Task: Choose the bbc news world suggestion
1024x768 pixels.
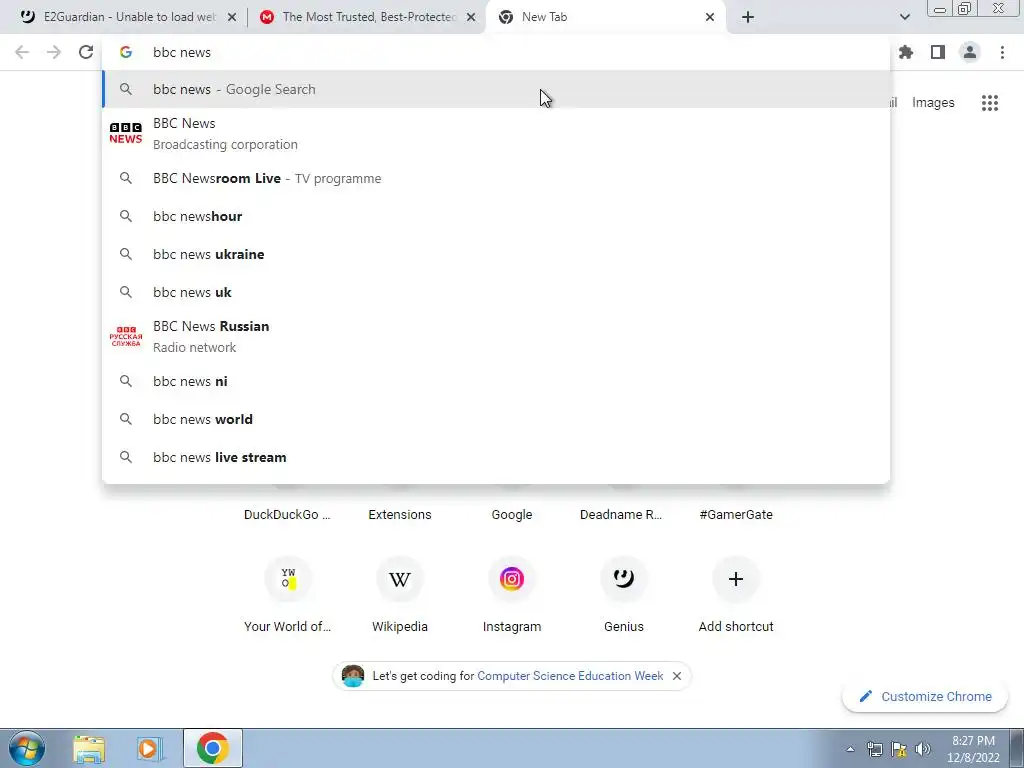Action: 496,419
